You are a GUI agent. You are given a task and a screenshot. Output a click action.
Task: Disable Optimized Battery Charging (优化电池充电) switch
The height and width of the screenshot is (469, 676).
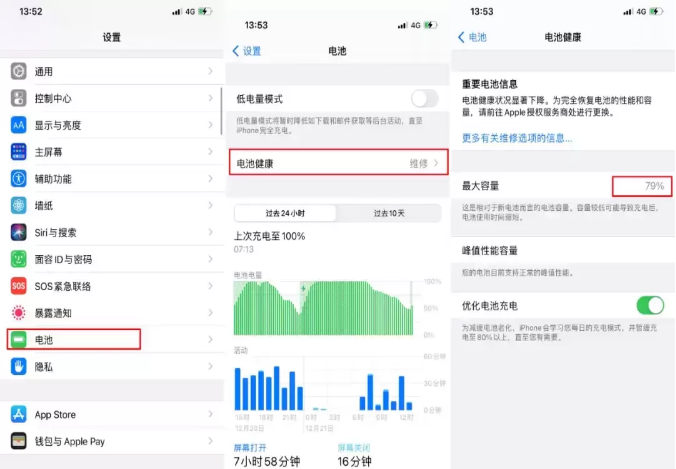650,306
